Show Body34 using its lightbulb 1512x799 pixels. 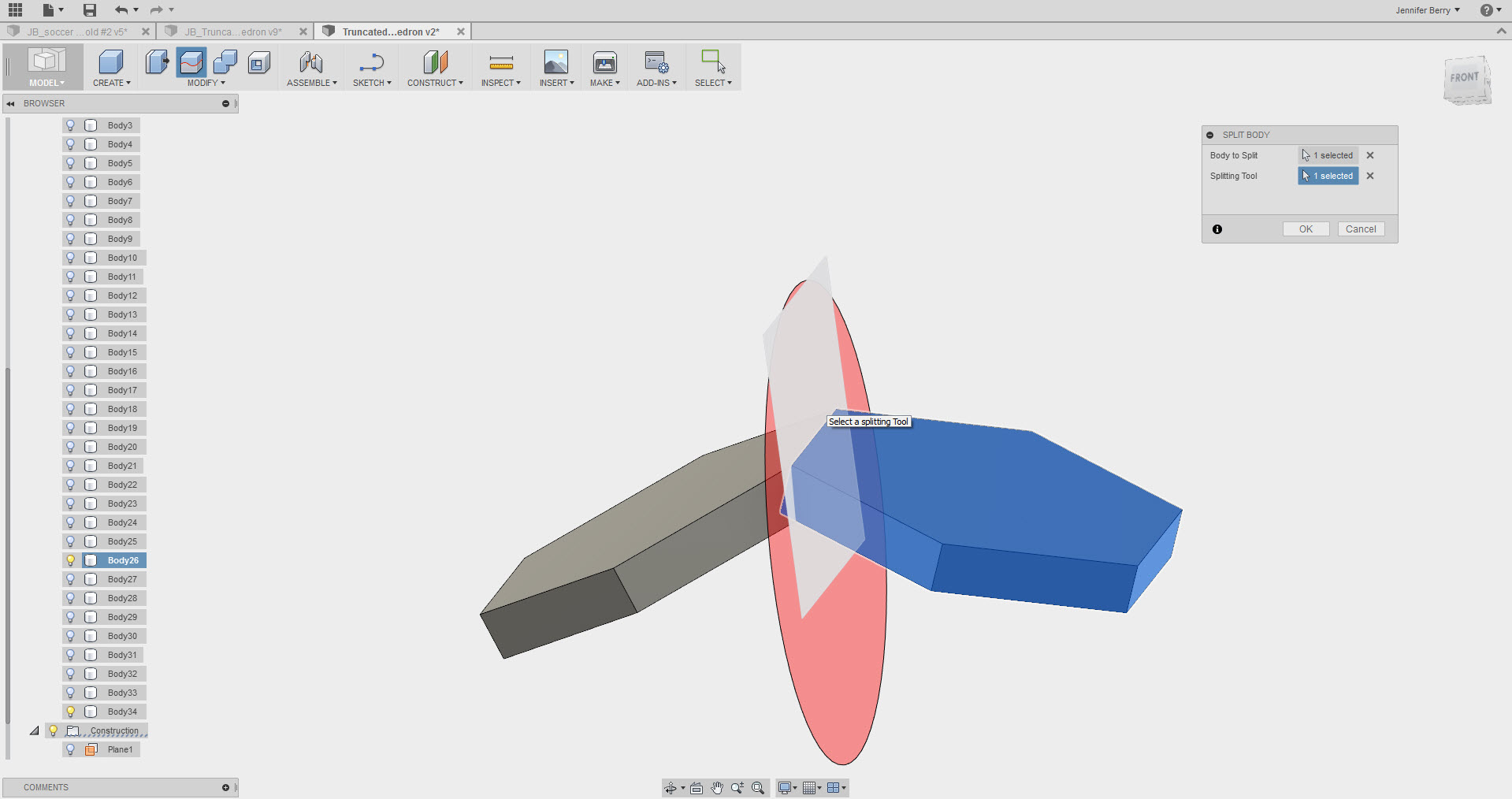click(72, 712)
